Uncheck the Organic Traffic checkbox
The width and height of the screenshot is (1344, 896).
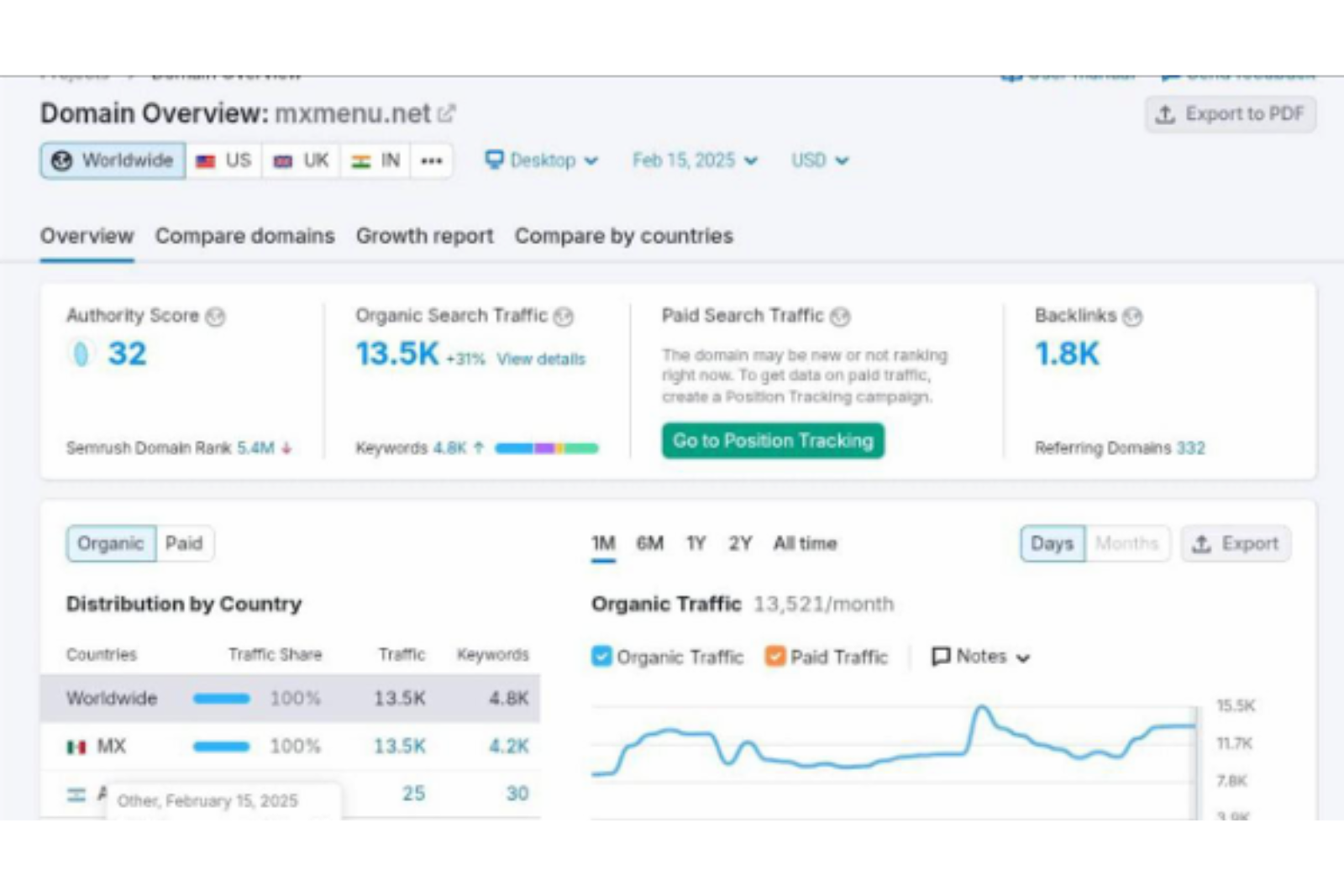click(601, 656)
